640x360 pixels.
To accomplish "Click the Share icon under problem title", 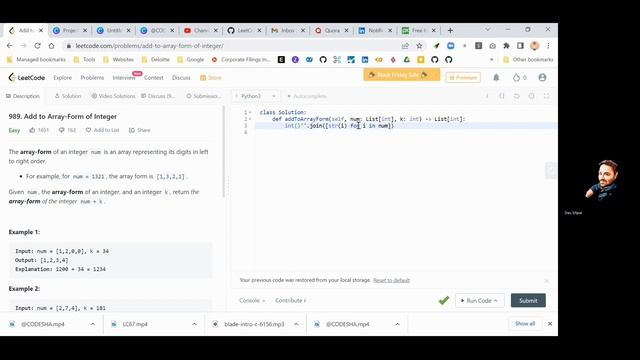I will click(140, 130).
